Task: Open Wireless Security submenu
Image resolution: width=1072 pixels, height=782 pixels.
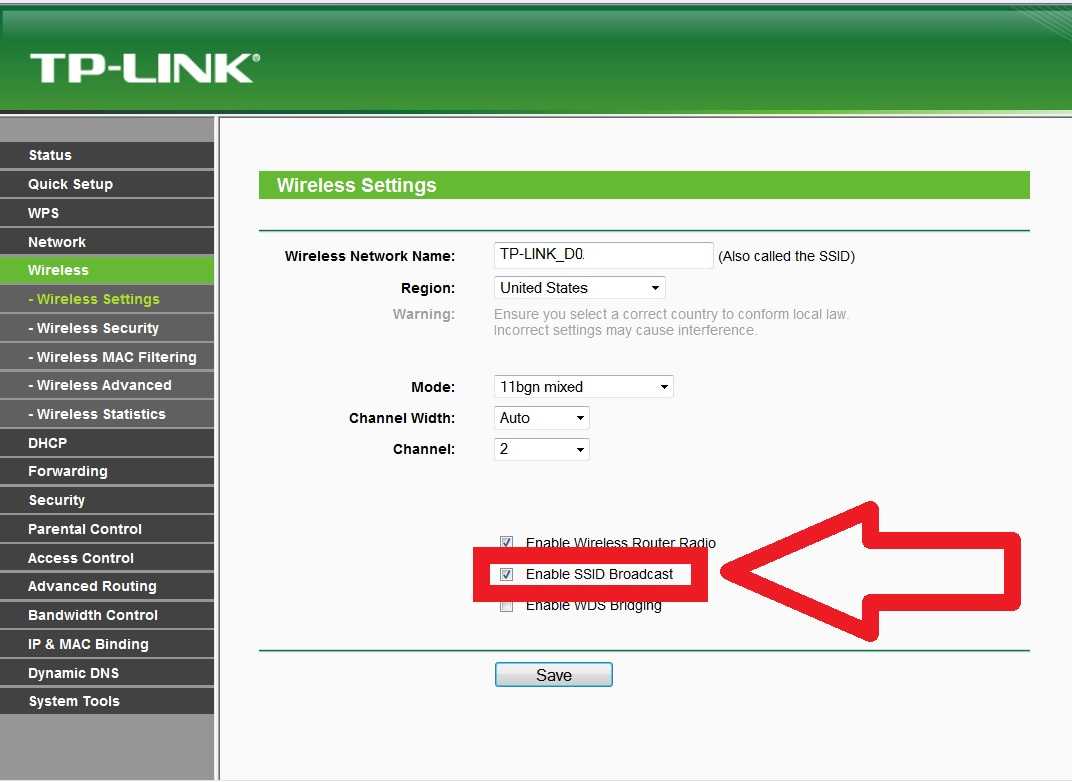Action: (107, 328)
